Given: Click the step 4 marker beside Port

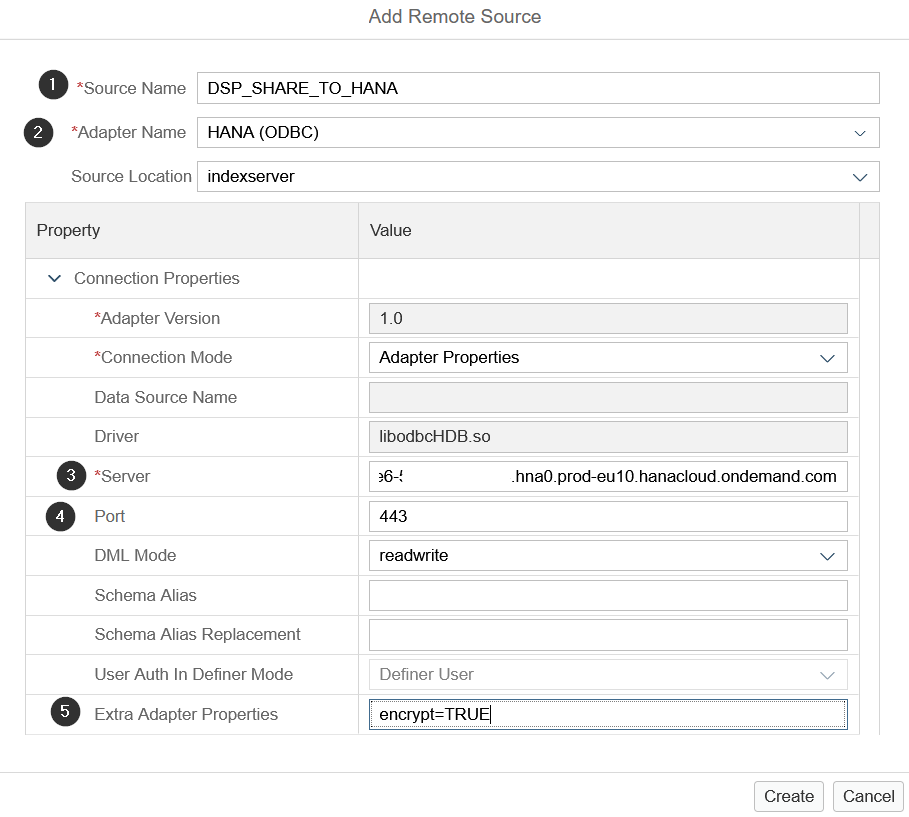Looking at the screenshot, I should [60, 516].
